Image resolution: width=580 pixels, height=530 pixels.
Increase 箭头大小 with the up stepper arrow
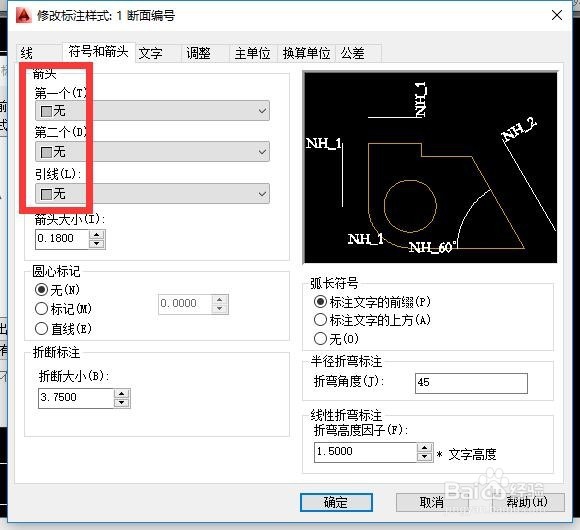point(97,234)
